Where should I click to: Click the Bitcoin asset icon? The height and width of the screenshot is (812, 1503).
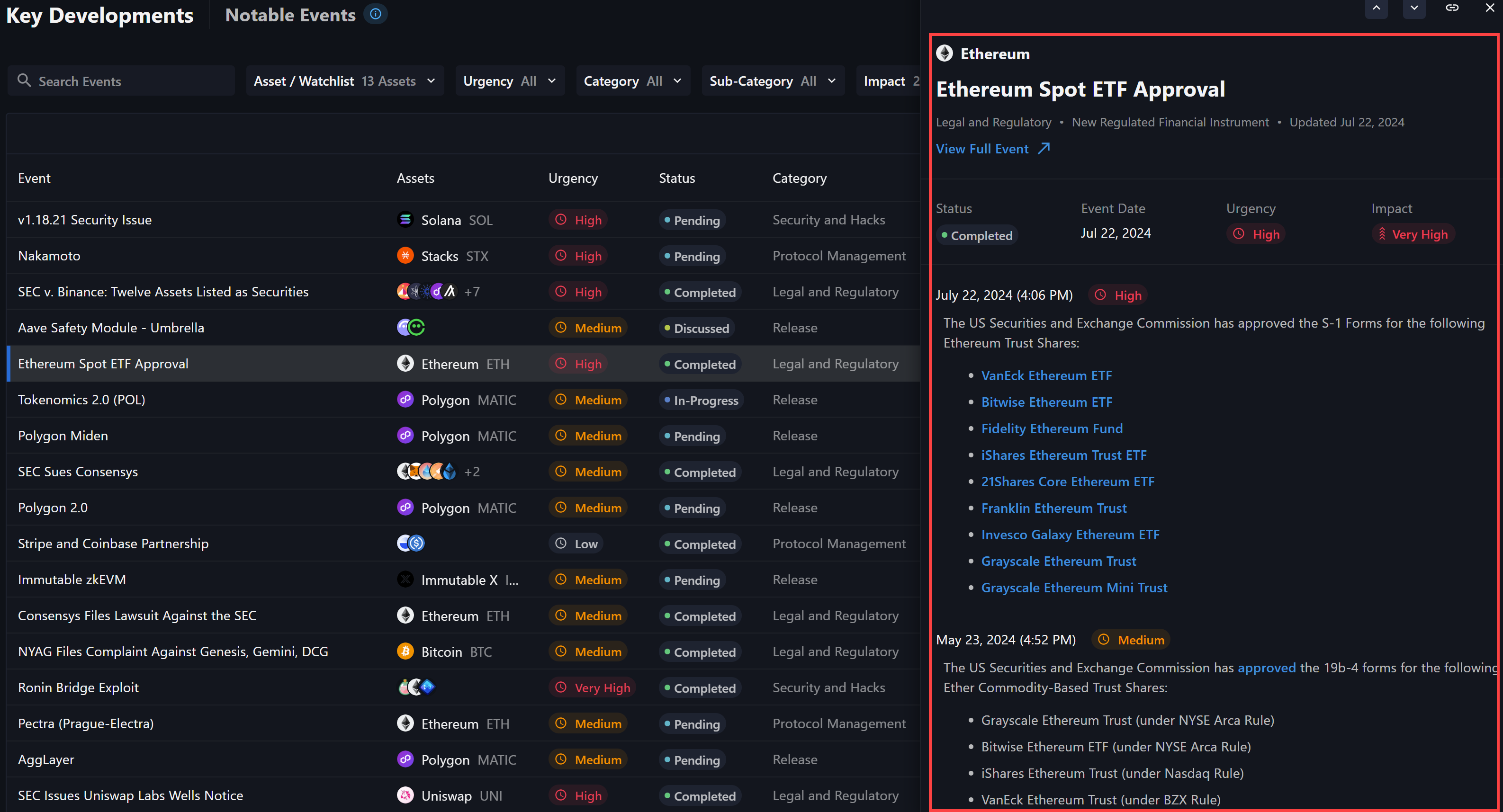coord(405,651)
